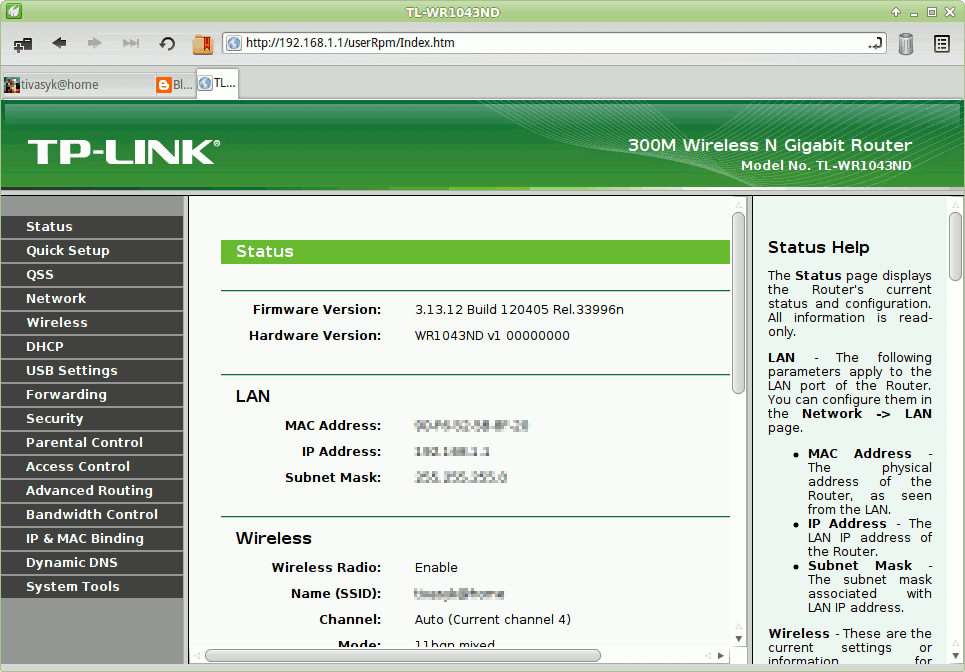Expand the Forwarding menu section
The width and height of the screenshot is (965, 672).
coord(92,394)
